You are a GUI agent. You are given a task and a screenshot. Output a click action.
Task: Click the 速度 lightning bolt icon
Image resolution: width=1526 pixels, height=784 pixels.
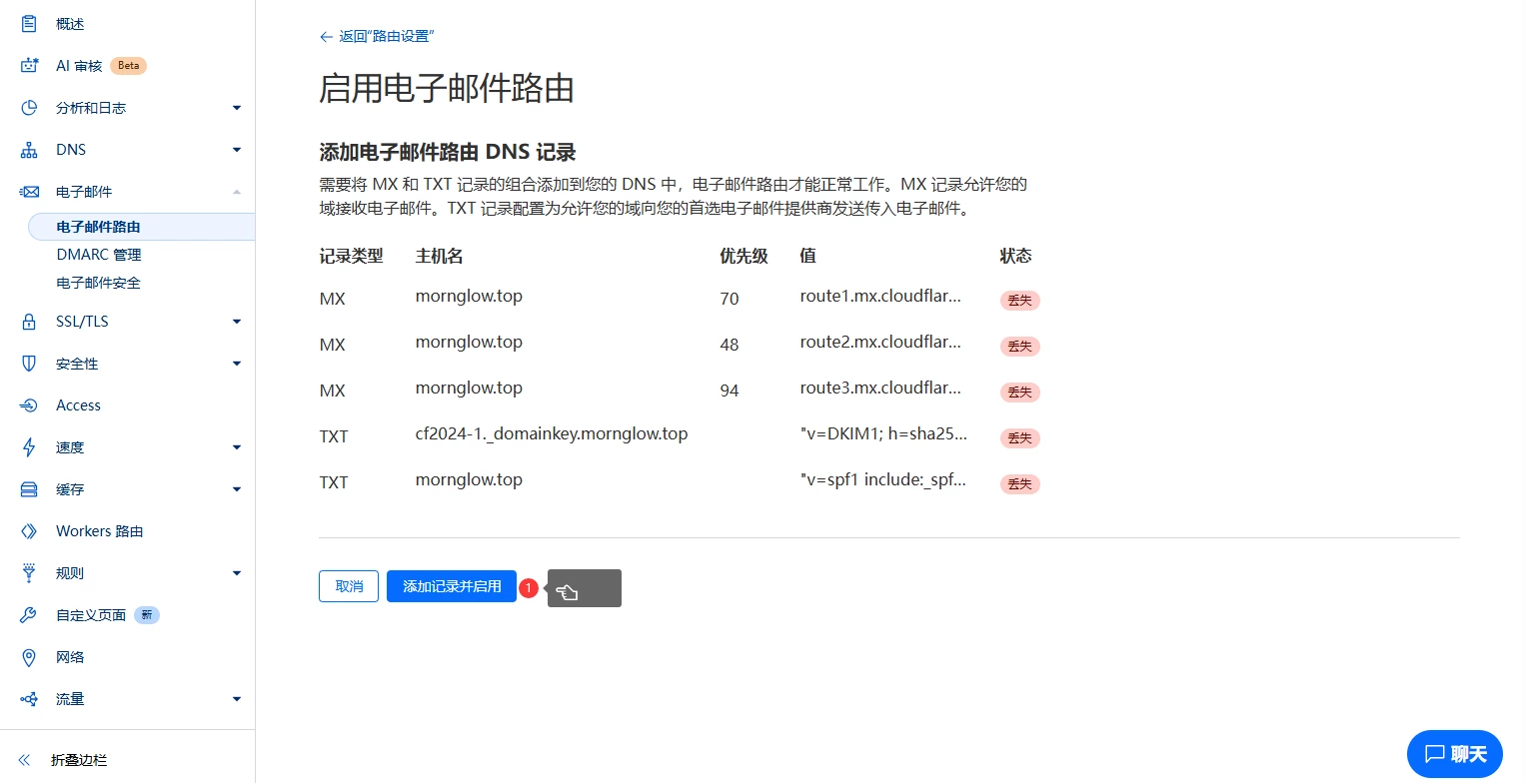point(28,446)
